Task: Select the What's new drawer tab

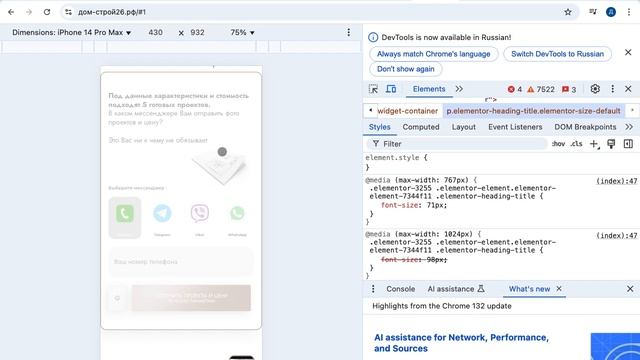Action: [x=529, y=289]
